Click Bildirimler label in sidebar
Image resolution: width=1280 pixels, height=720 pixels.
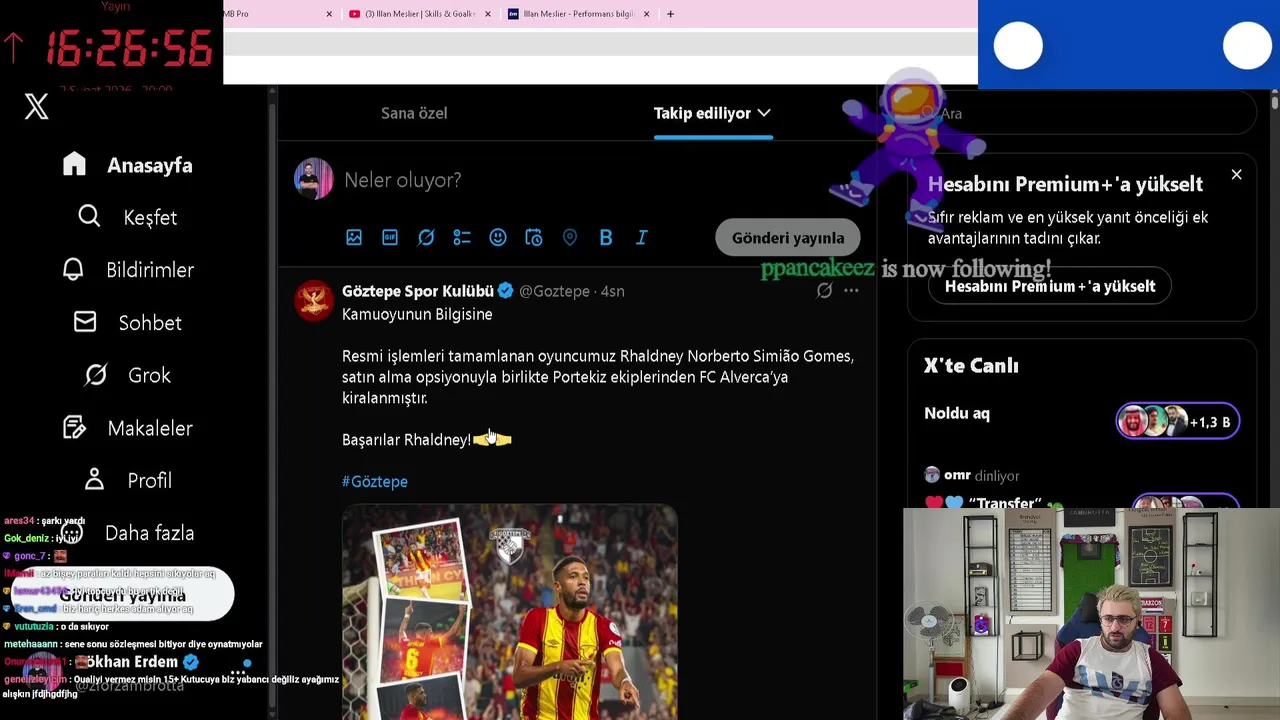click(150, 270)
